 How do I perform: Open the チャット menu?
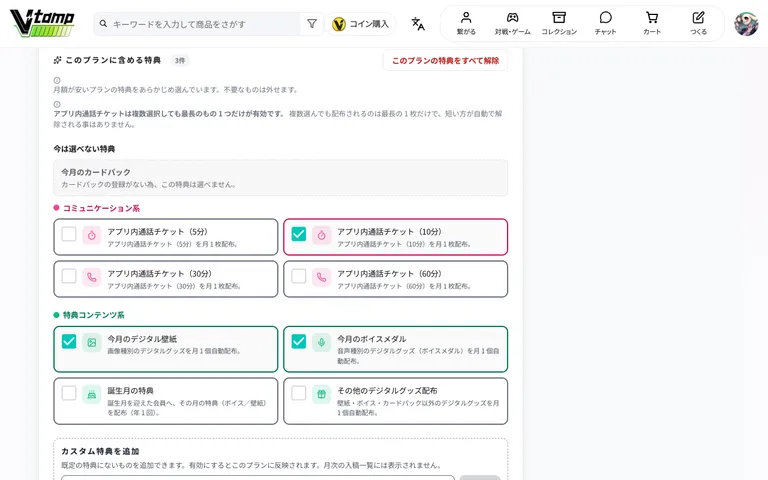pyautogui.click(x=605, y=24)
